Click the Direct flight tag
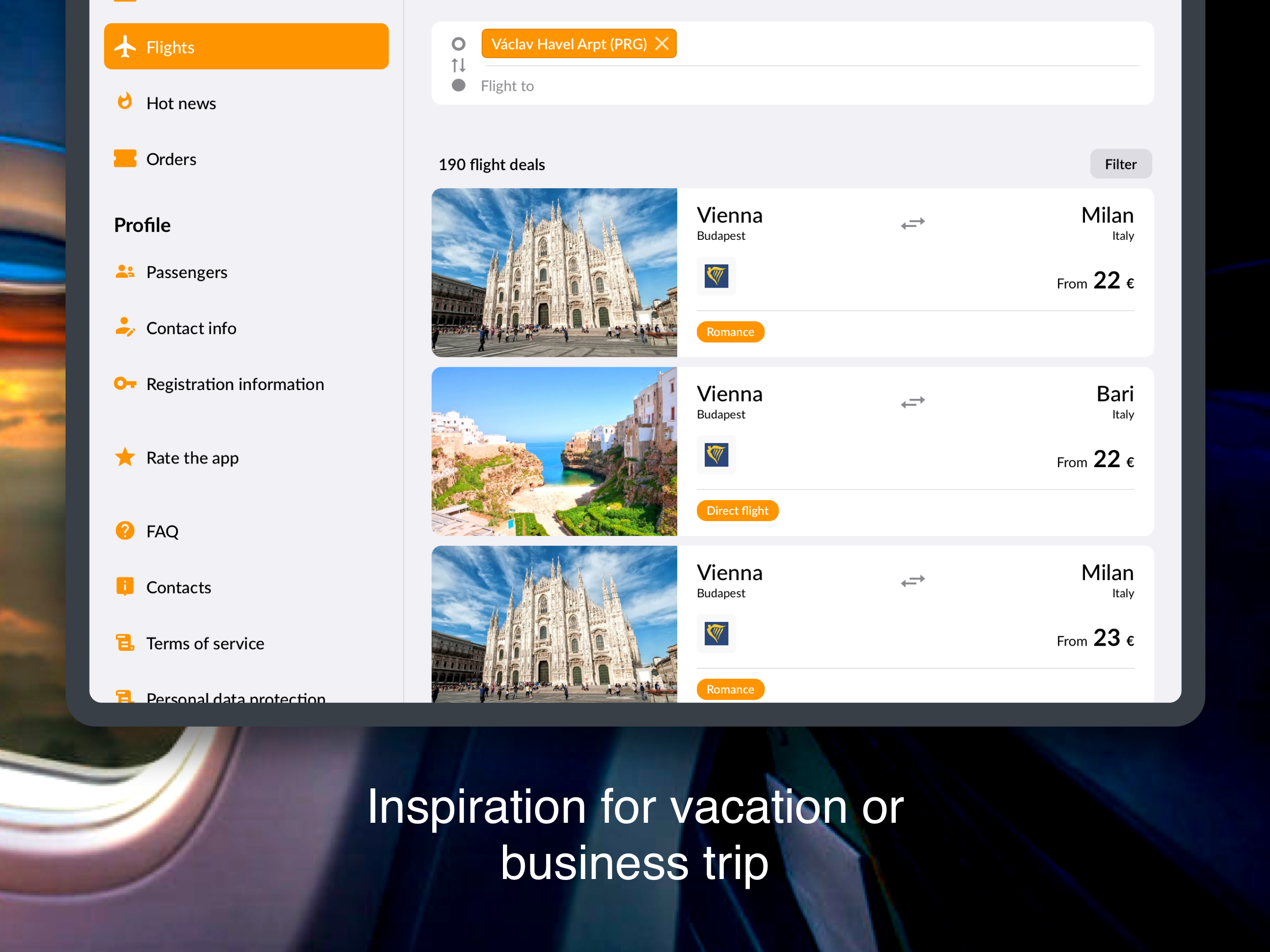Image resolution: width=1270 pixels, height=952 pixels. point(737,510)
